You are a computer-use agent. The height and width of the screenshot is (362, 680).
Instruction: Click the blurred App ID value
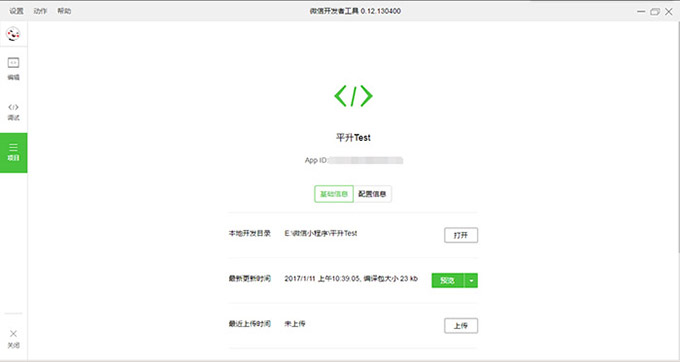tap(366, 160)
